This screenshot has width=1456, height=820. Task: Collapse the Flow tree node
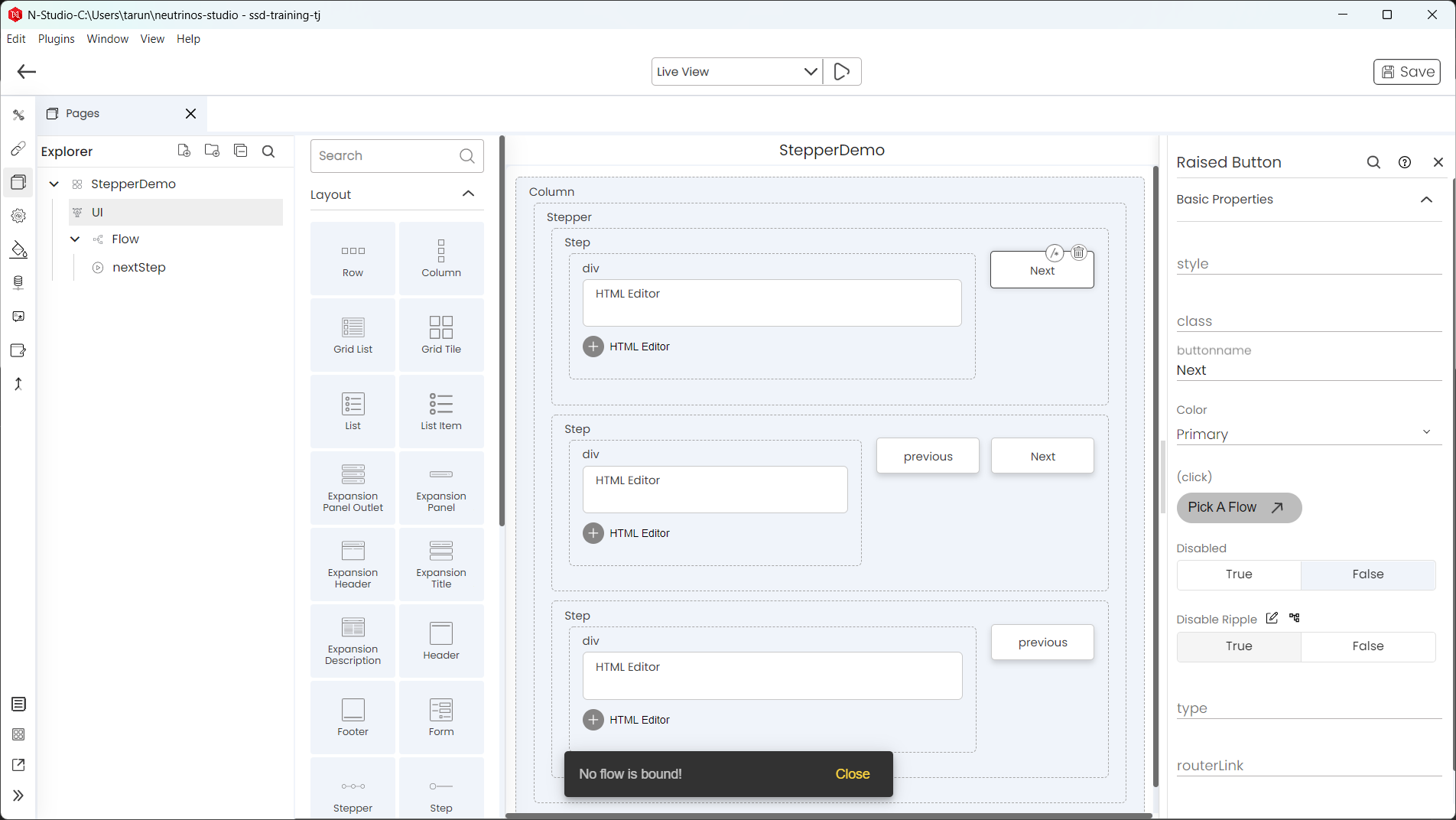pyautogui.click(x=75, y=239)
